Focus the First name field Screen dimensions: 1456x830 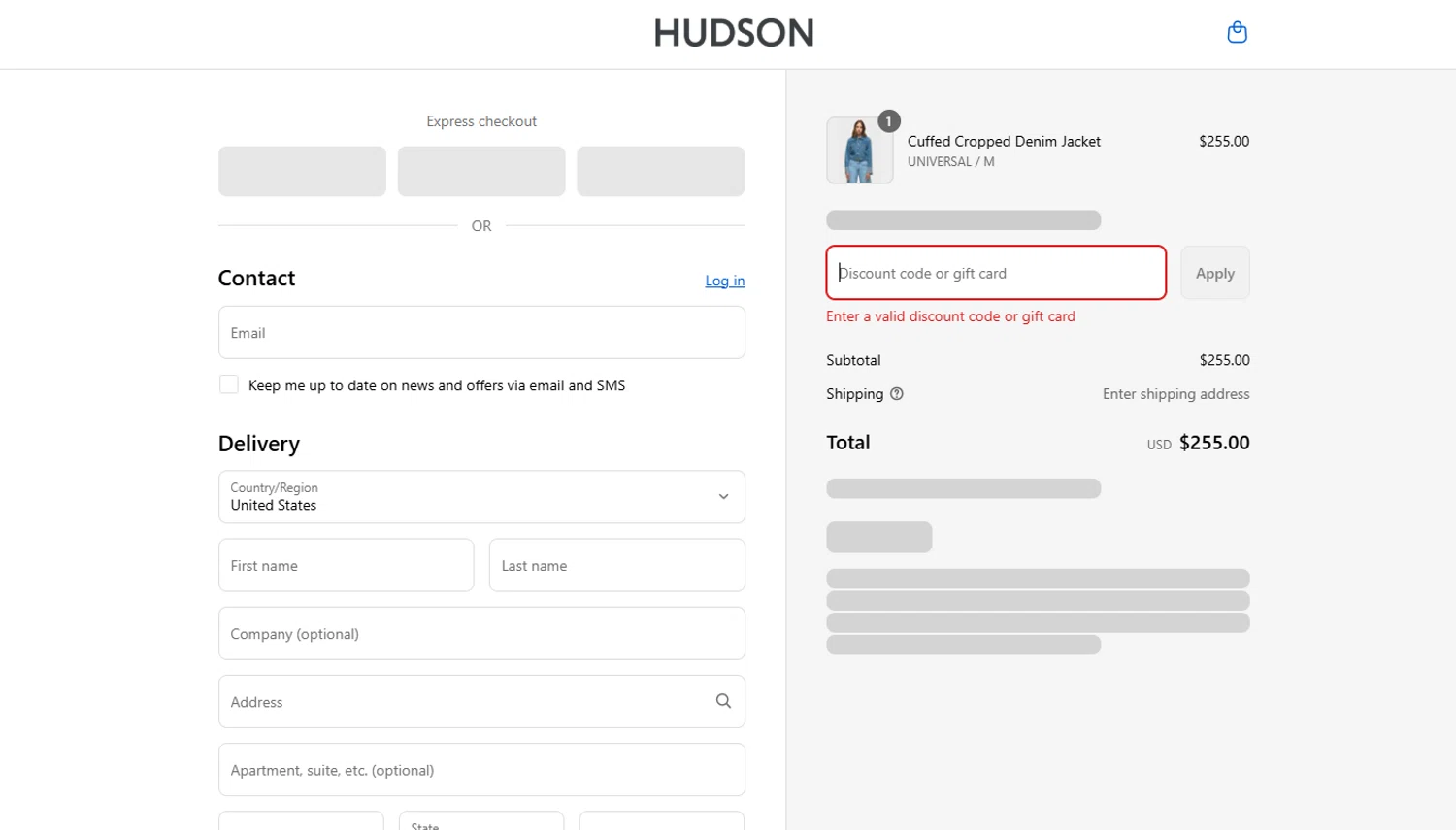347,565
